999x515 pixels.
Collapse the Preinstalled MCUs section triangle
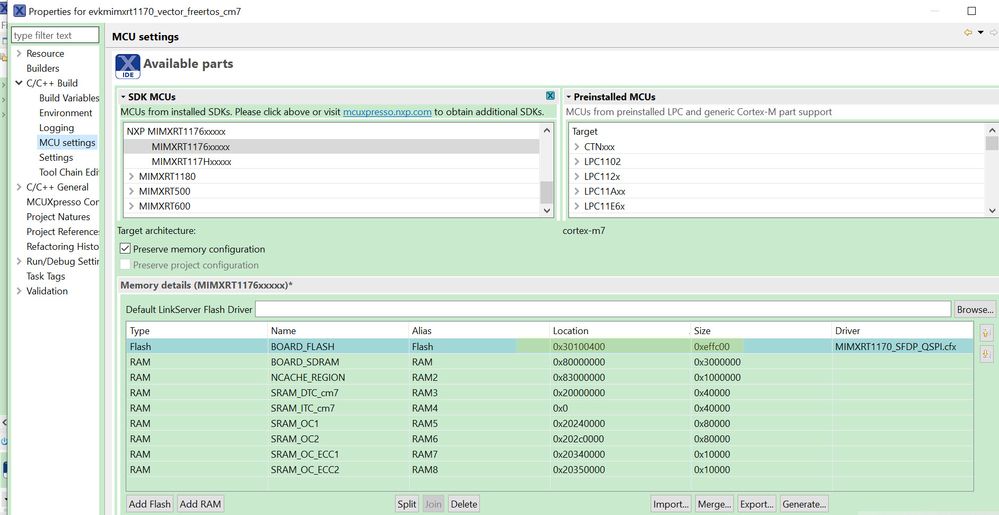[568, 97]
